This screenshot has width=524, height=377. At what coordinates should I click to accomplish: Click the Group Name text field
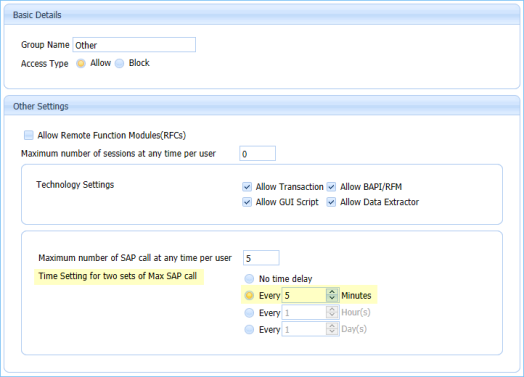134,45
